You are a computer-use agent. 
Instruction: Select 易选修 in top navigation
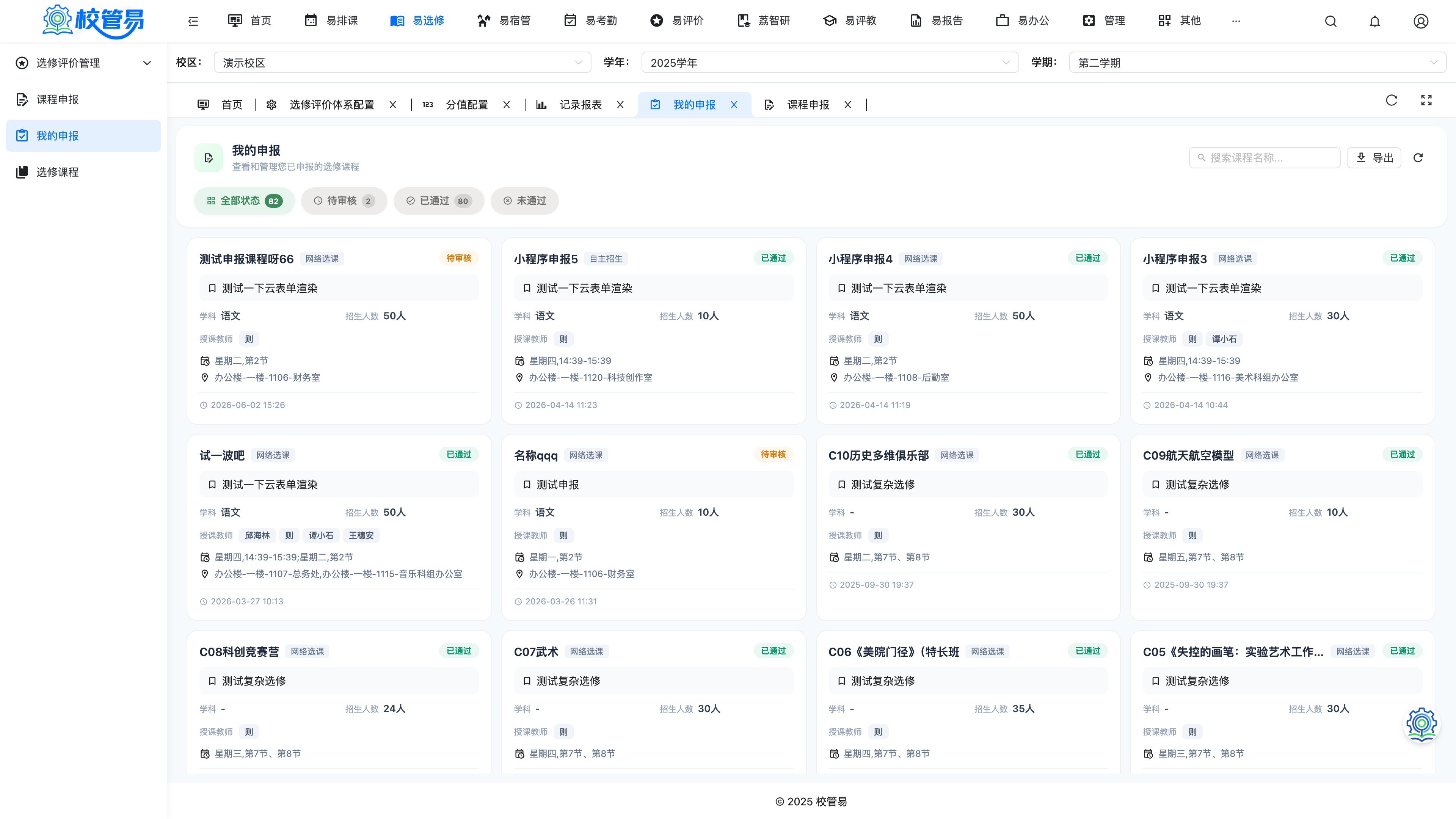coord(417,21)
